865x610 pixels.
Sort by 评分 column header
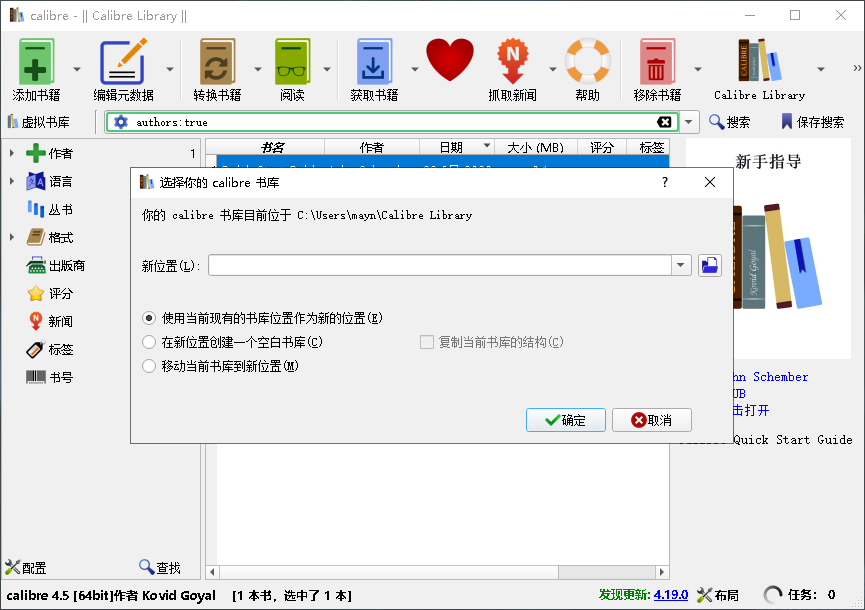click(x=601, y=147)
